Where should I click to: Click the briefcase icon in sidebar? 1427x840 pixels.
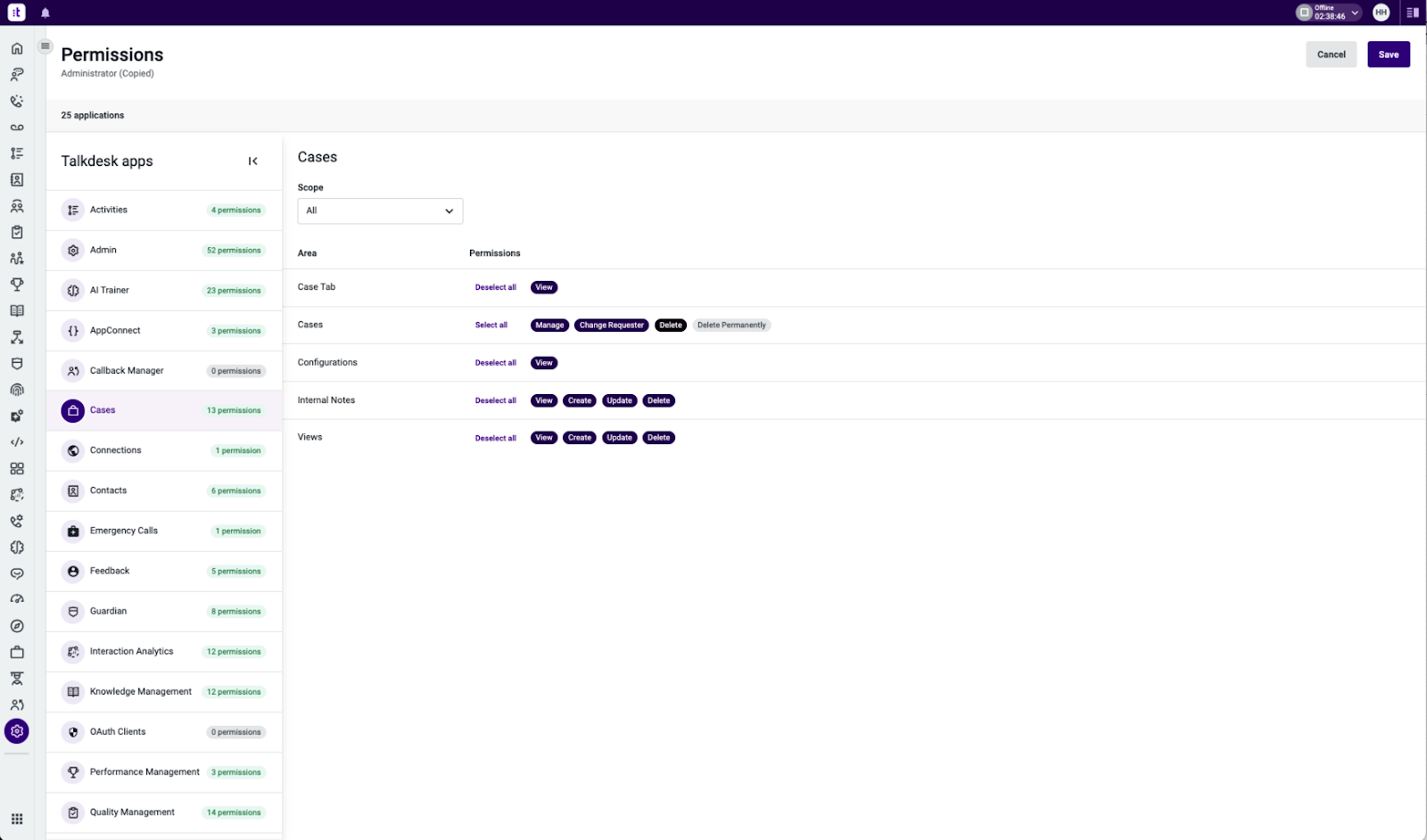[x=17, y=653]
